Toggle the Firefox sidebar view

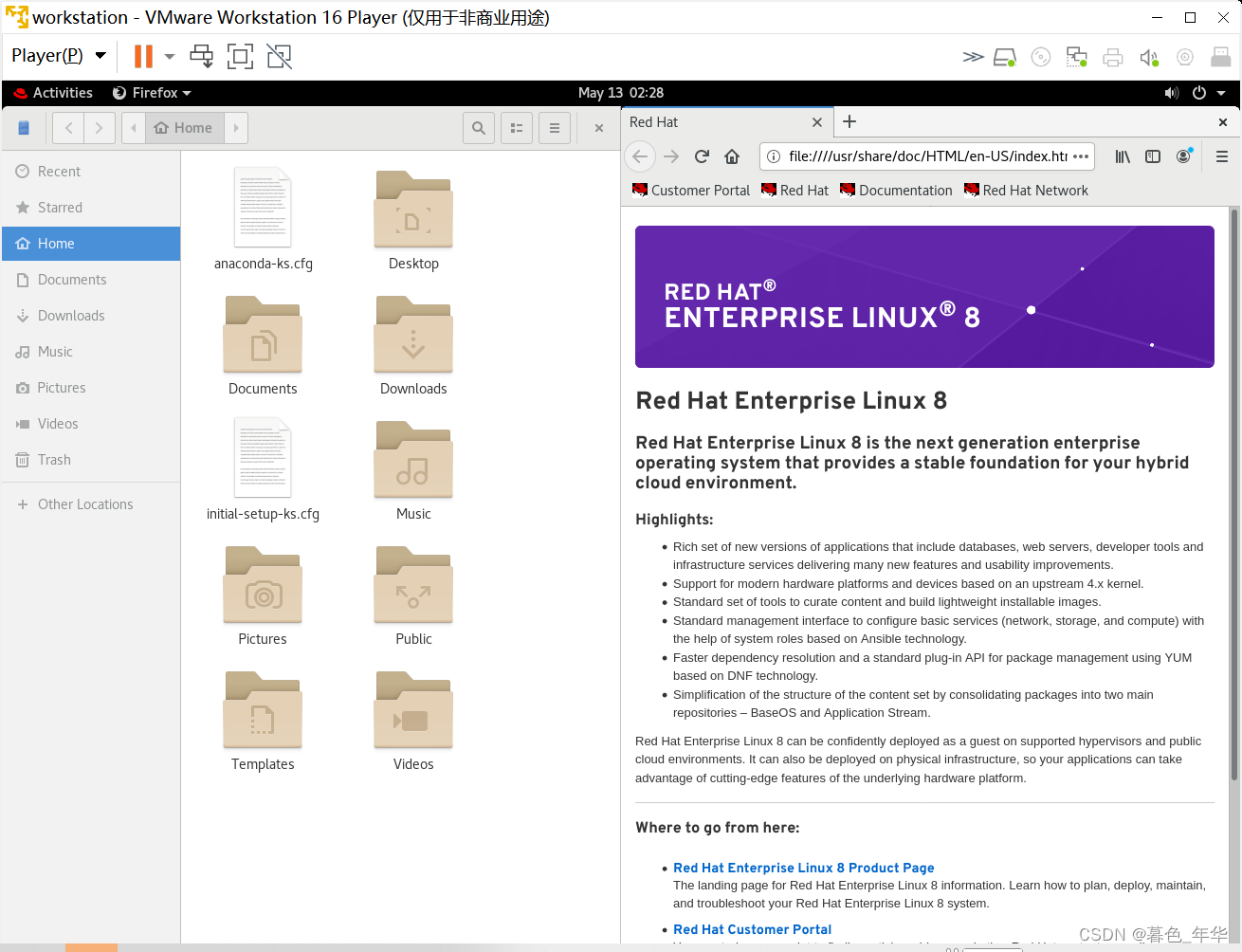1153,156
